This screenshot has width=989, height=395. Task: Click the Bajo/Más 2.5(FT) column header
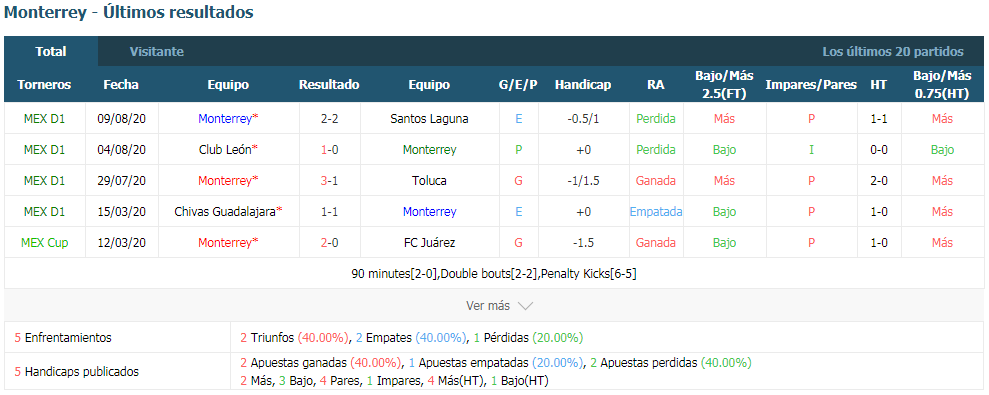click(x=724, y=85)
